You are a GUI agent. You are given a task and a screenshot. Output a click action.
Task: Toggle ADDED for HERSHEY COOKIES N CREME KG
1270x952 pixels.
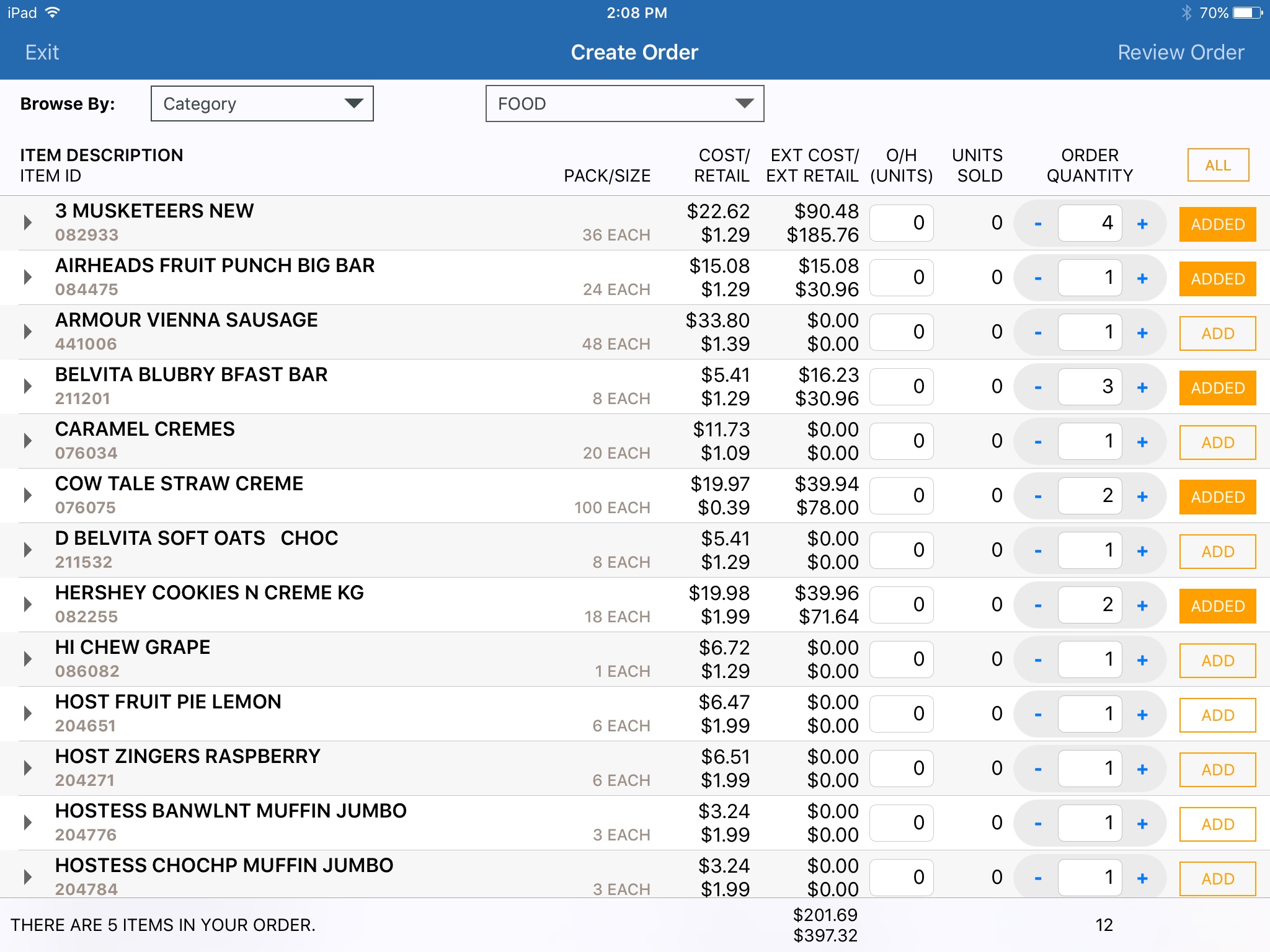point(1217,606)
